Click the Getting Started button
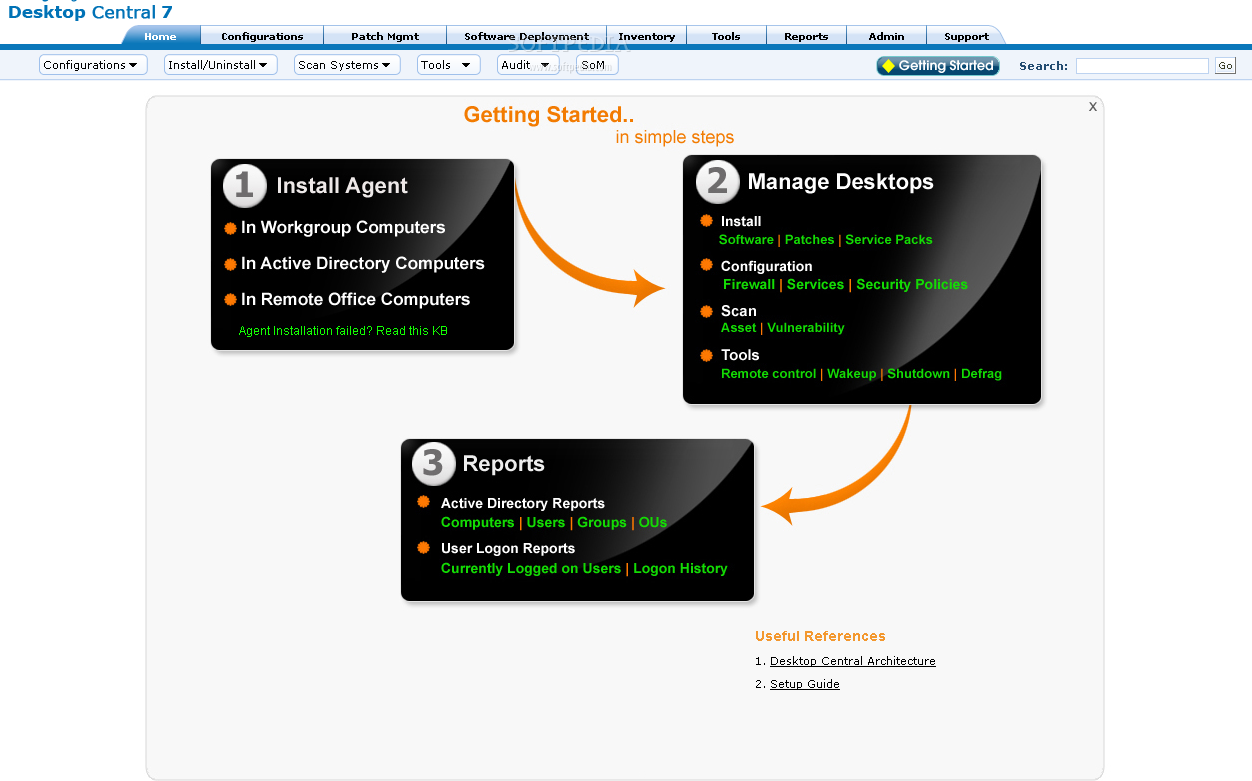 point(938,66)
